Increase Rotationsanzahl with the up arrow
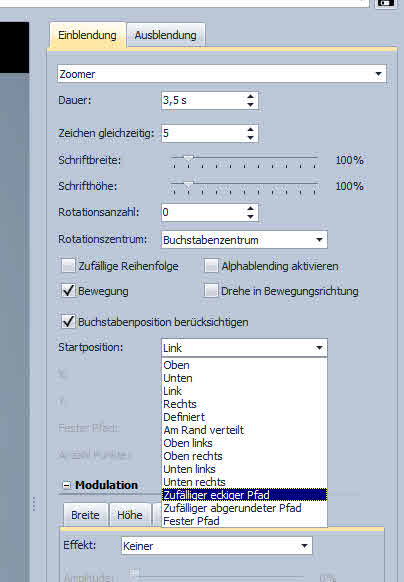This screenshot has height=582, width=404. point(251,209)
